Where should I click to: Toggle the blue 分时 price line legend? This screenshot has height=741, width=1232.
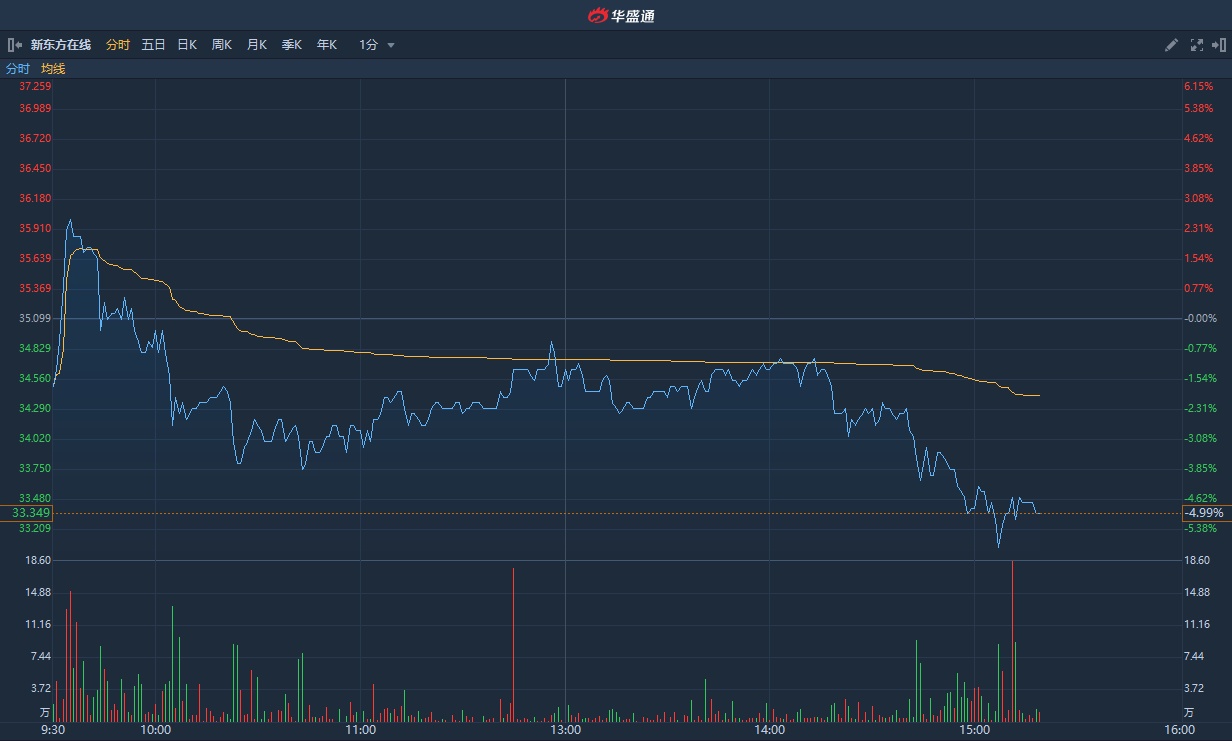(x=18, y=69)
